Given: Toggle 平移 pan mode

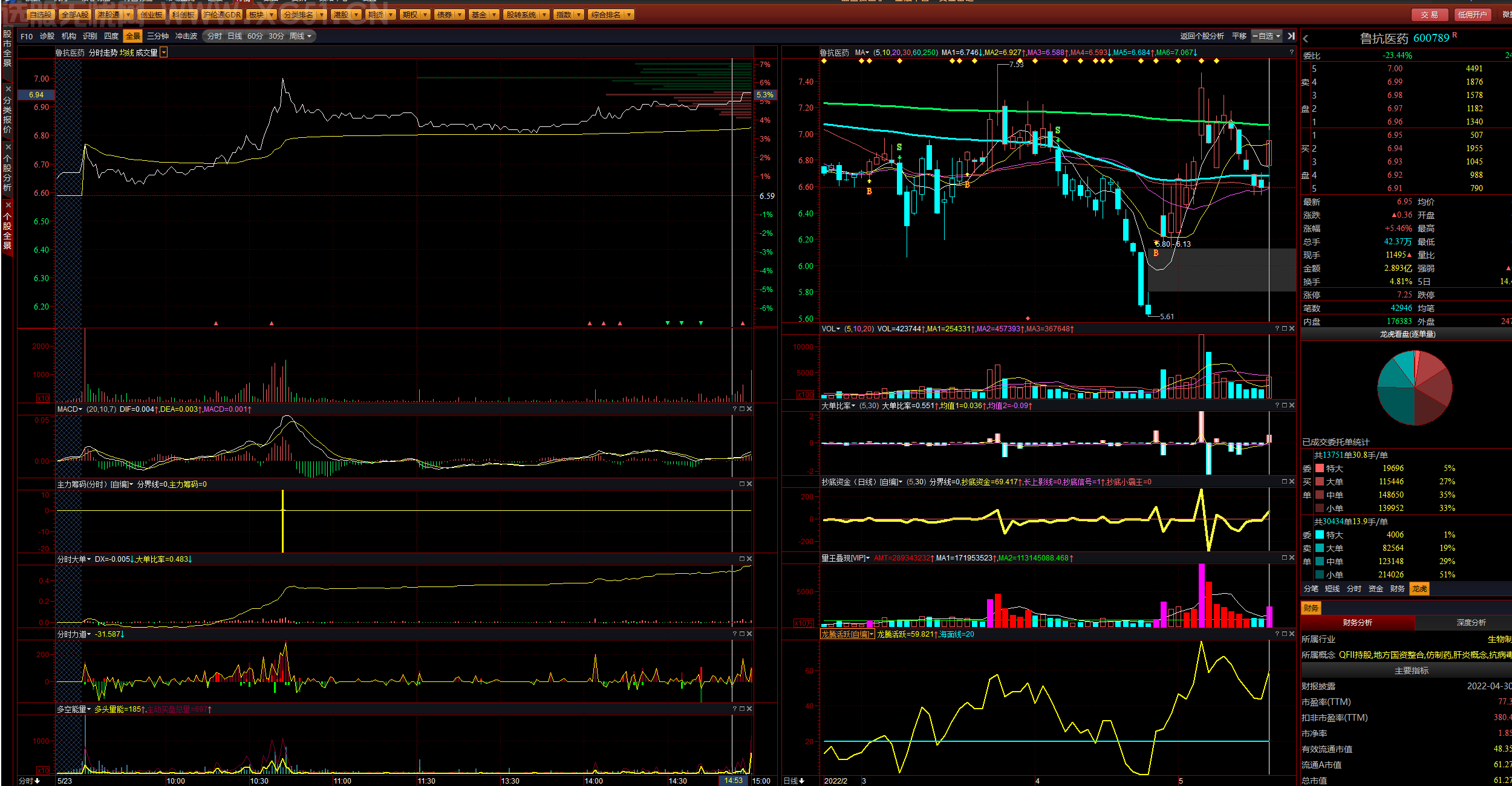Looking at the screenshot, I should tap(1239, 36).
